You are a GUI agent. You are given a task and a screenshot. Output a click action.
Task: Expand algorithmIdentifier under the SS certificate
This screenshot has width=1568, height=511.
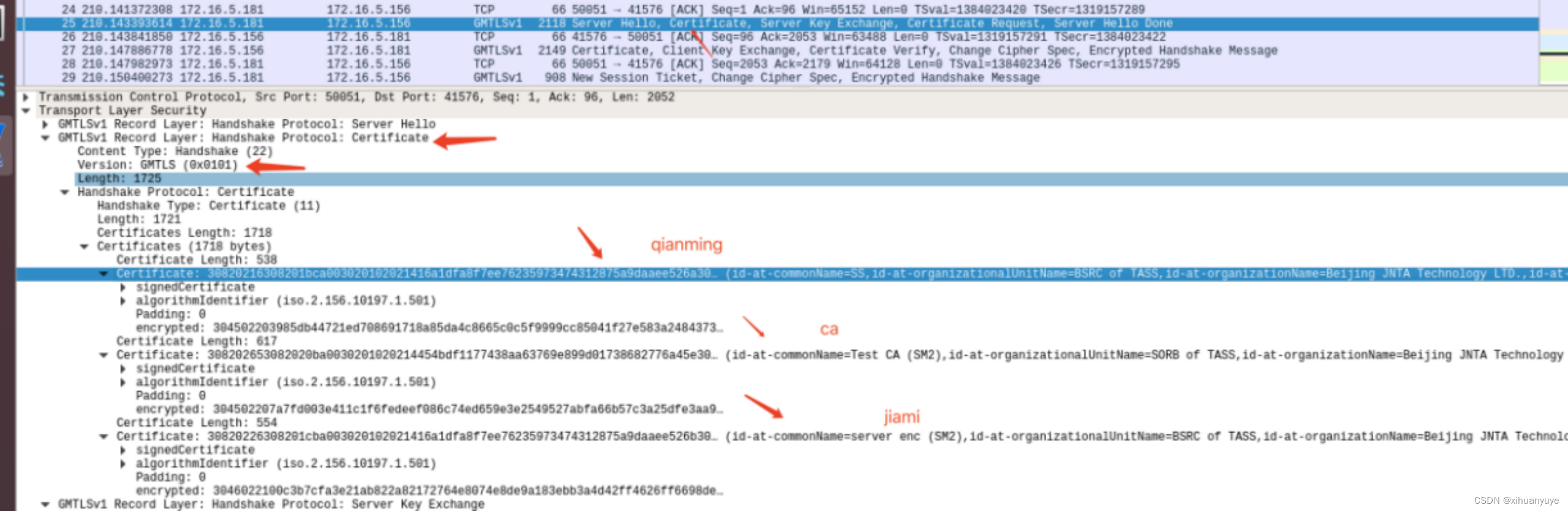[x=123, y=300]
